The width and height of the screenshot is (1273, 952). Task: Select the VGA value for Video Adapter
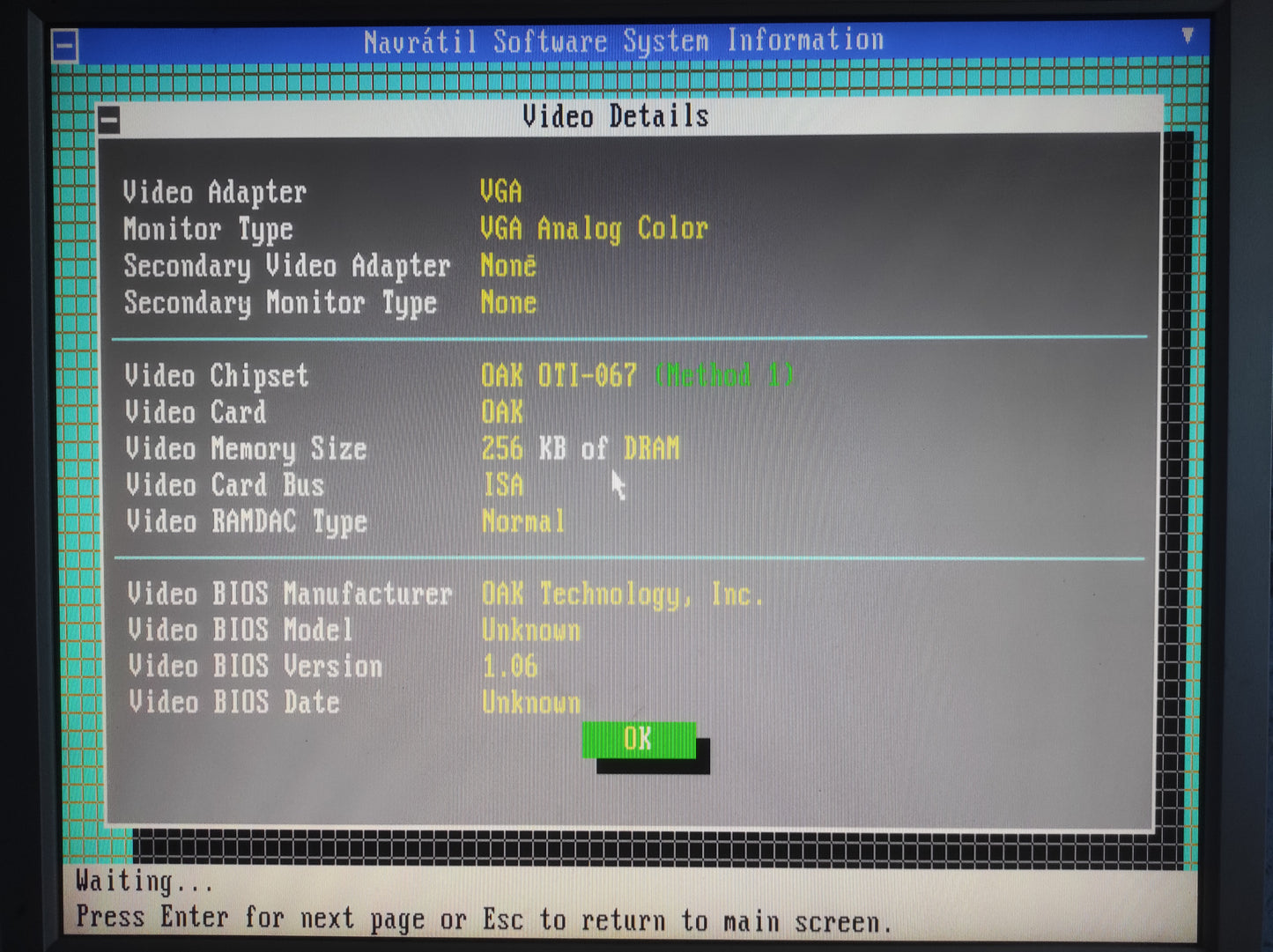[x=500, y=190]
